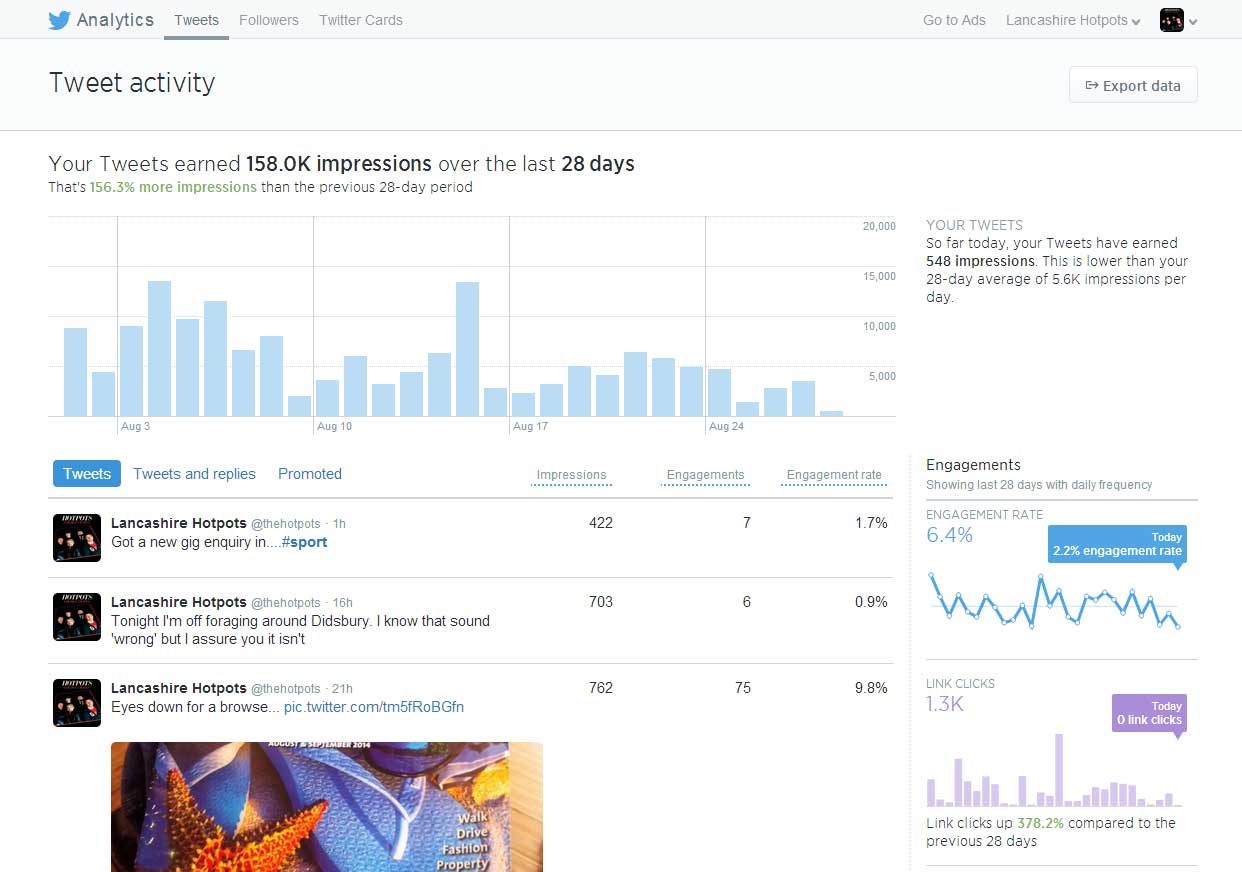Click the Twitter bird logo
This screenshot has height=872, width=1242.
[x=60, y=21]
